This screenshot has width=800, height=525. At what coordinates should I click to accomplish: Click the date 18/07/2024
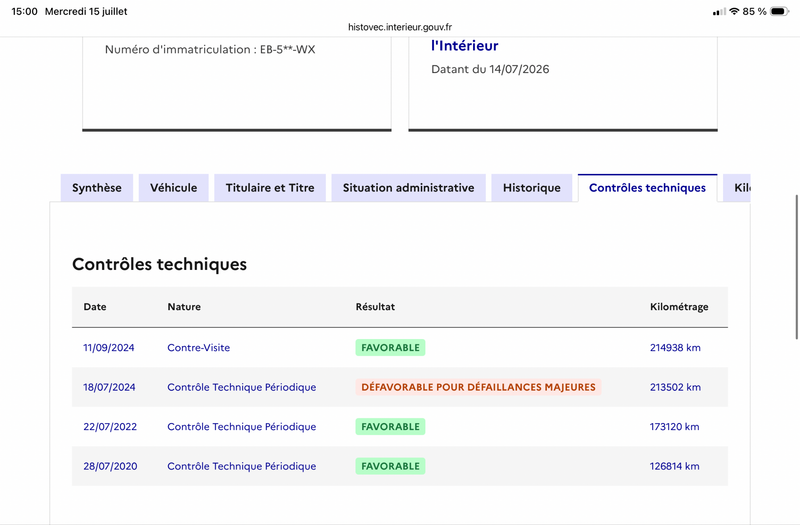click(109, 387)
